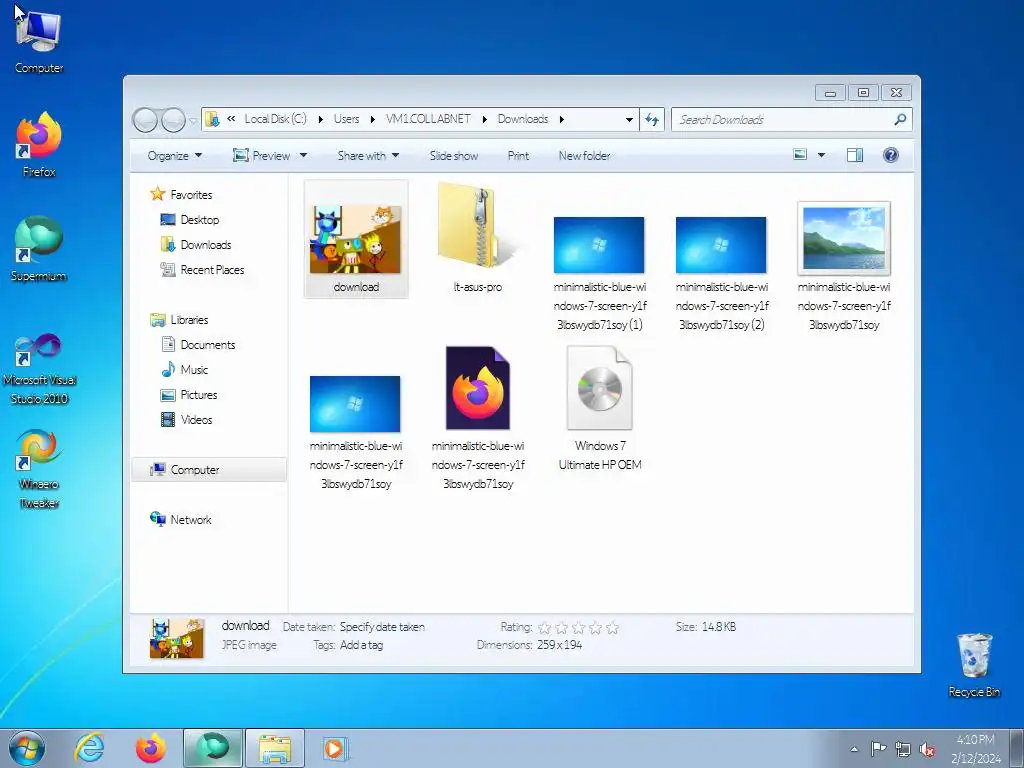Select Recent Places in the navigation pane
Viewport: 1024px width, 768px height.
202,270
